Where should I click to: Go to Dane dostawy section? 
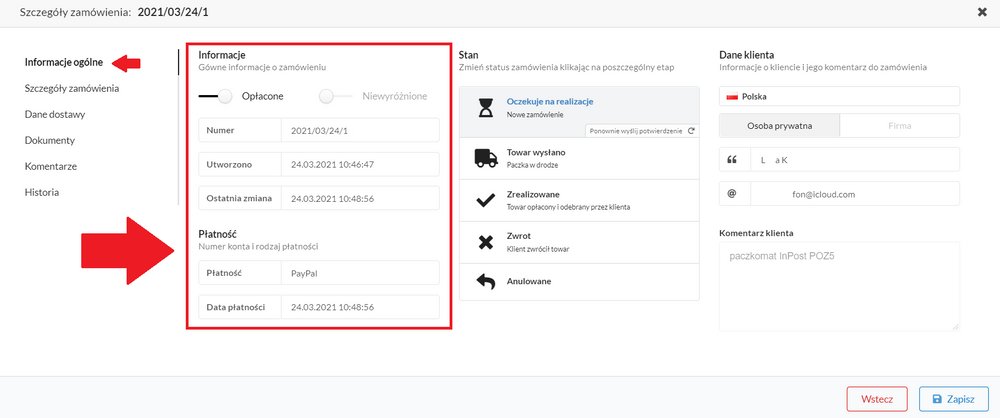55,114
